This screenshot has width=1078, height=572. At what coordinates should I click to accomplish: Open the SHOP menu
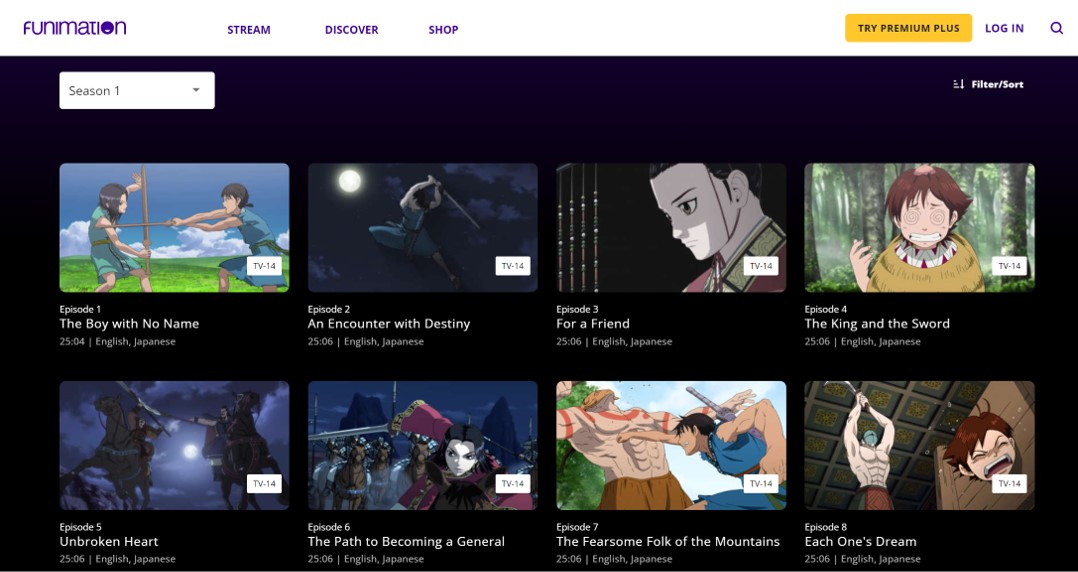[443, 30]
